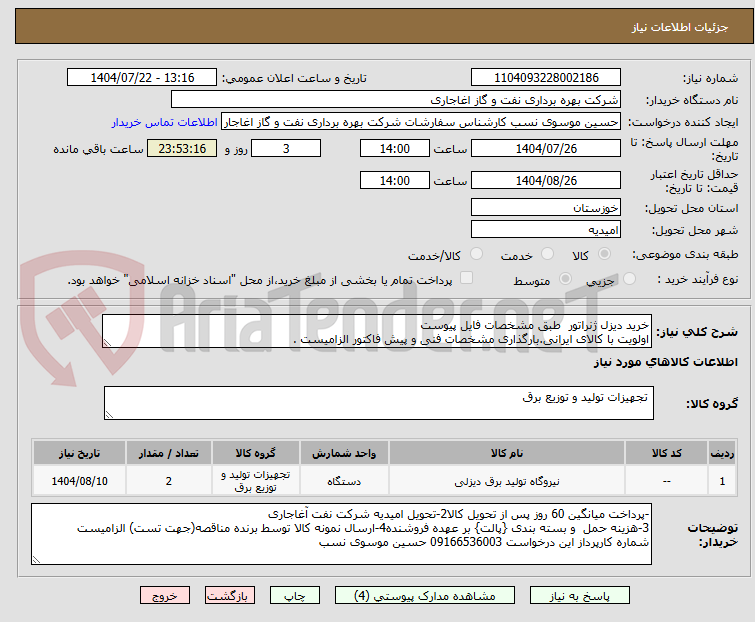This screenshot has height=622, width=755.
Task: Click the تعداد / مقدار column header
Action: coord(169,453)
